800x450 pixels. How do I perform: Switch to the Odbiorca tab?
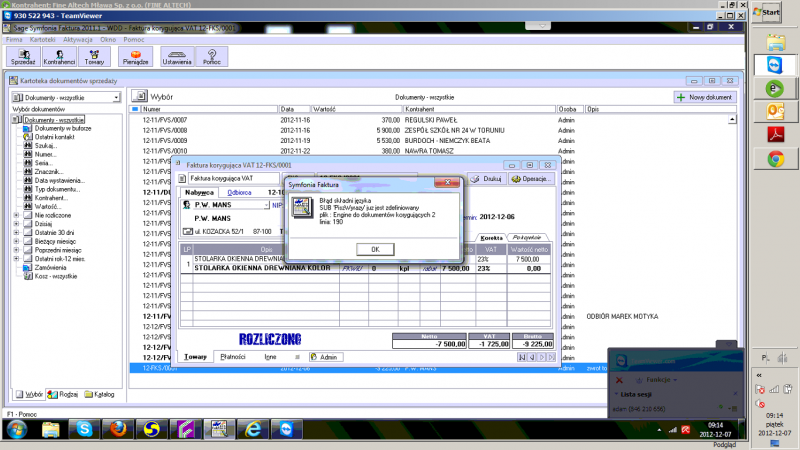pyautogui.click(x=239, y=192)
